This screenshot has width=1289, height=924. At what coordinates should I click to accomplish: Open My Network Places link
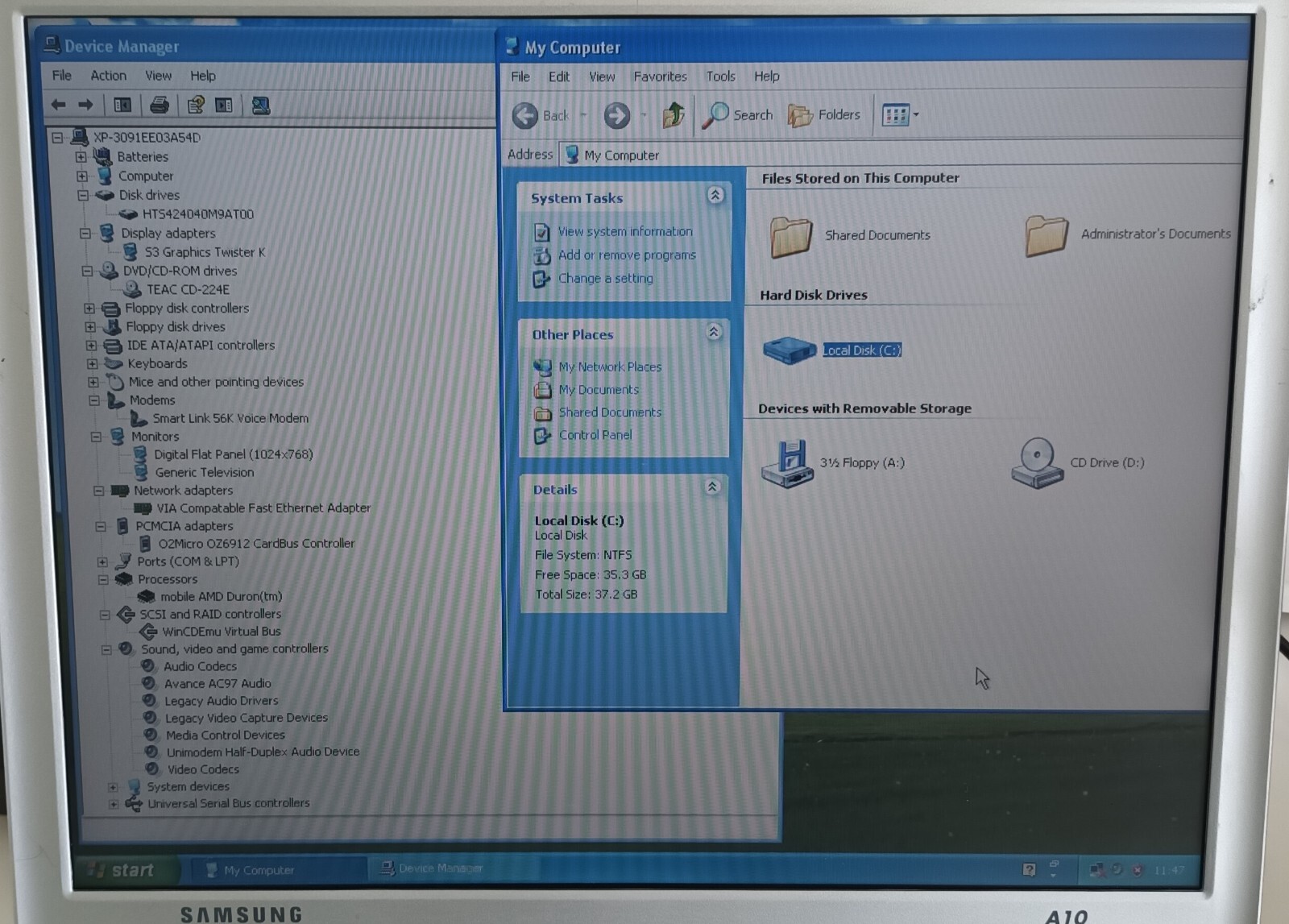pyautogui.click(x=610, y=367)
